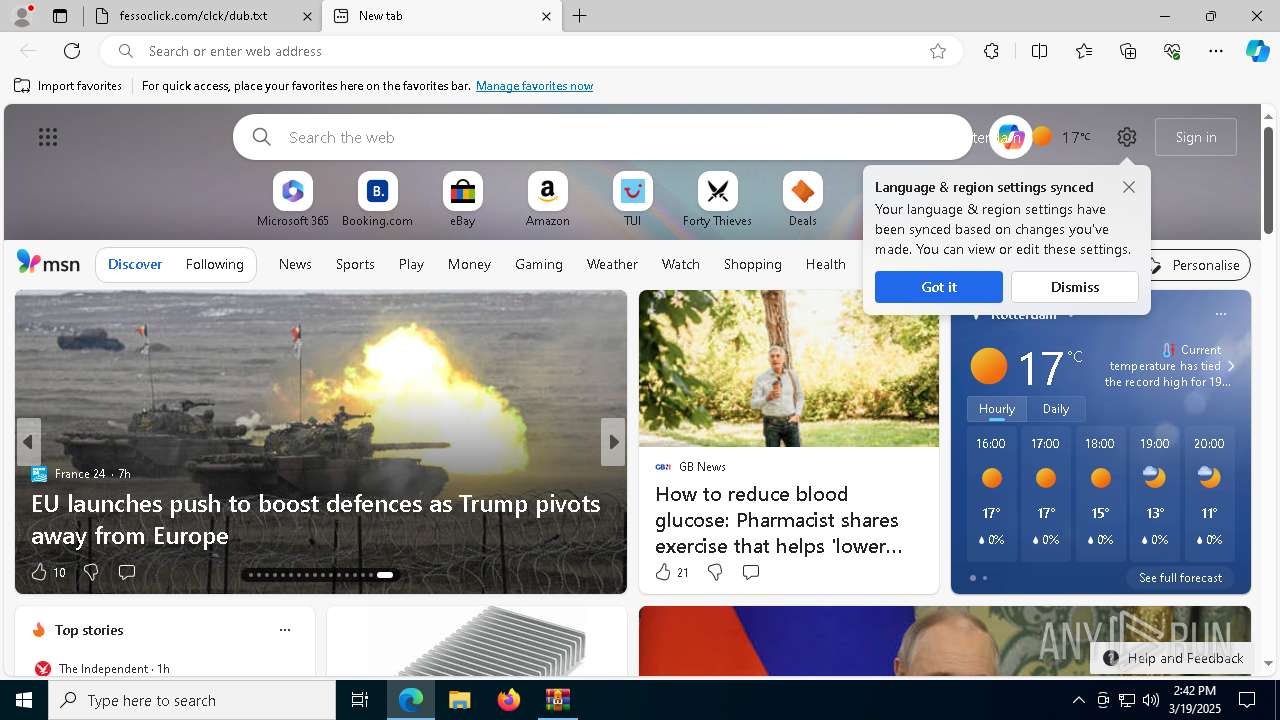1280x720 pixels.
Task: Toggle Split screen view
Action: (x=1039, y=51)
